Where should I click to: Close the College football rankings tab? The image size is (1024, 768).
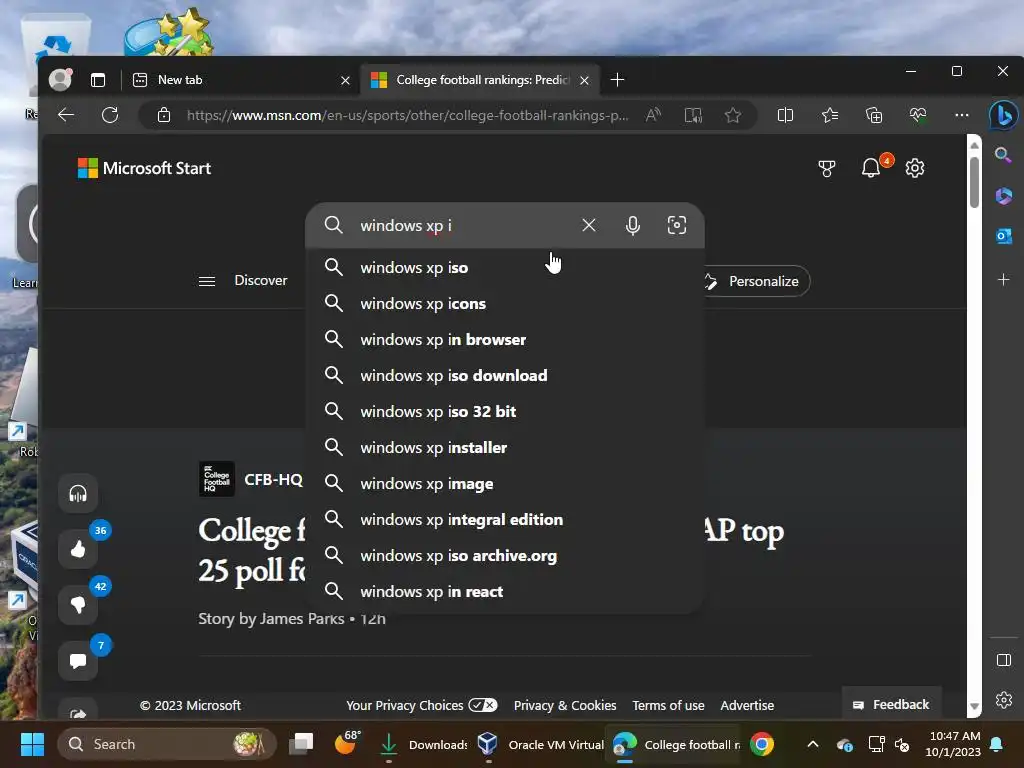(584, 80)
